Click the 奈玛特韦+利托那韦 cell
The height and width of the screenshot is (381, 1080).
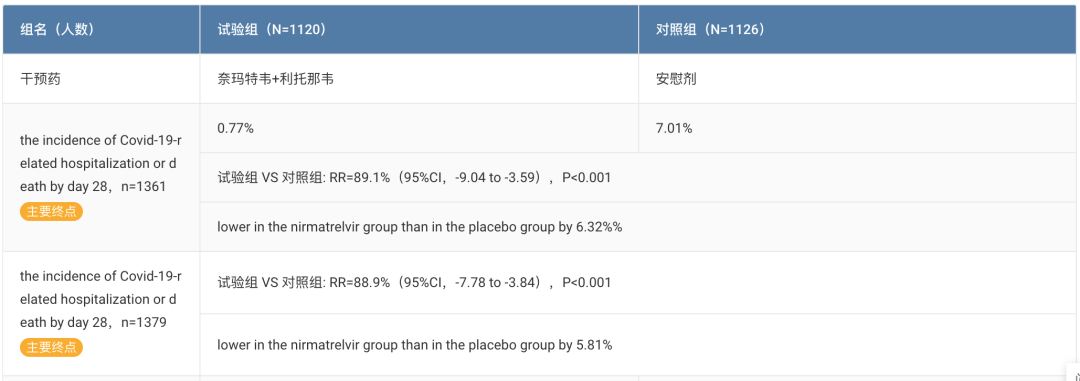[x=276, y=79]
